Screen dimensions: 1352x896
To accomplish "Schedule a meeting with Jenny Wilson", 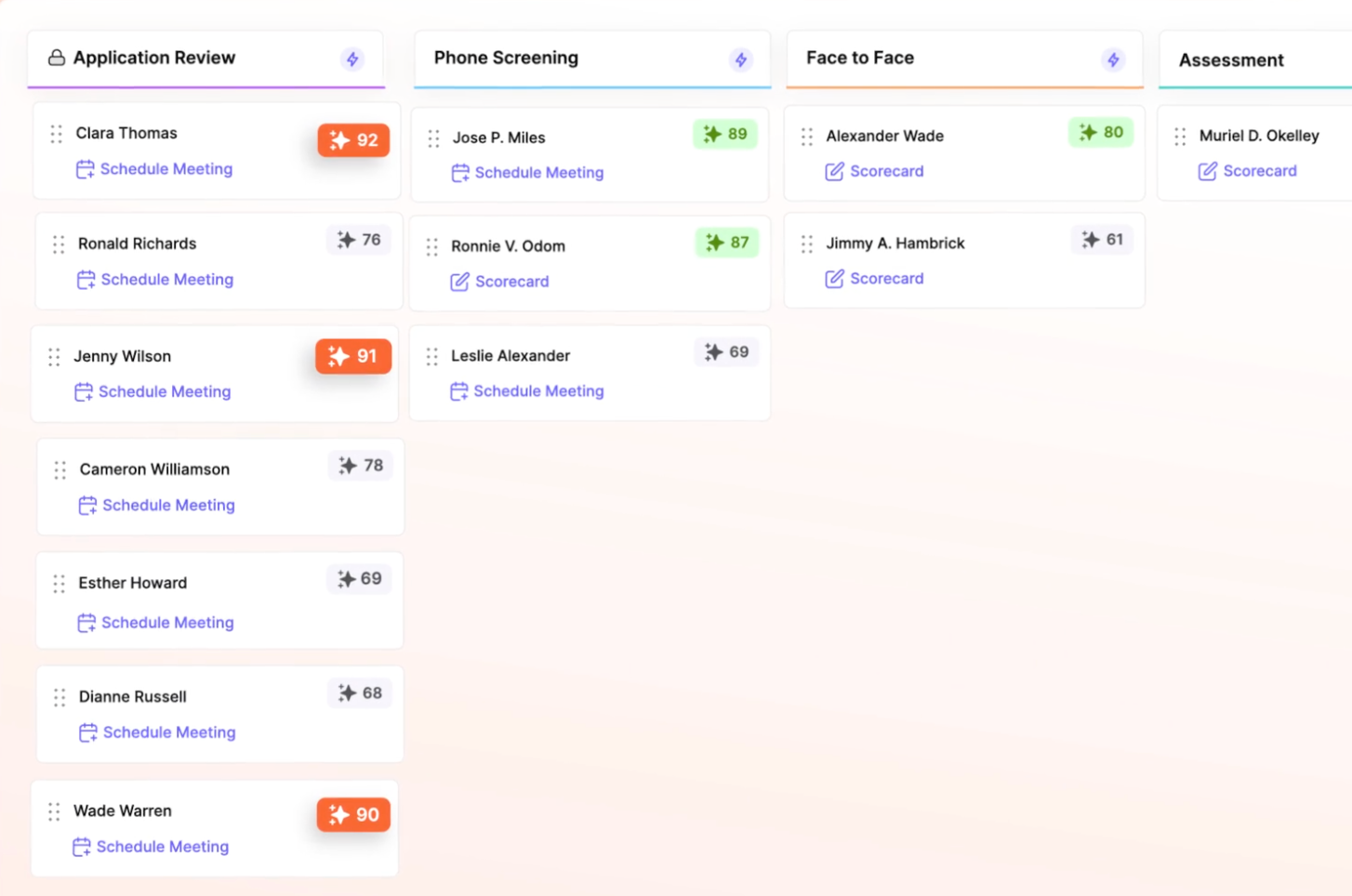I will (152, 392).
